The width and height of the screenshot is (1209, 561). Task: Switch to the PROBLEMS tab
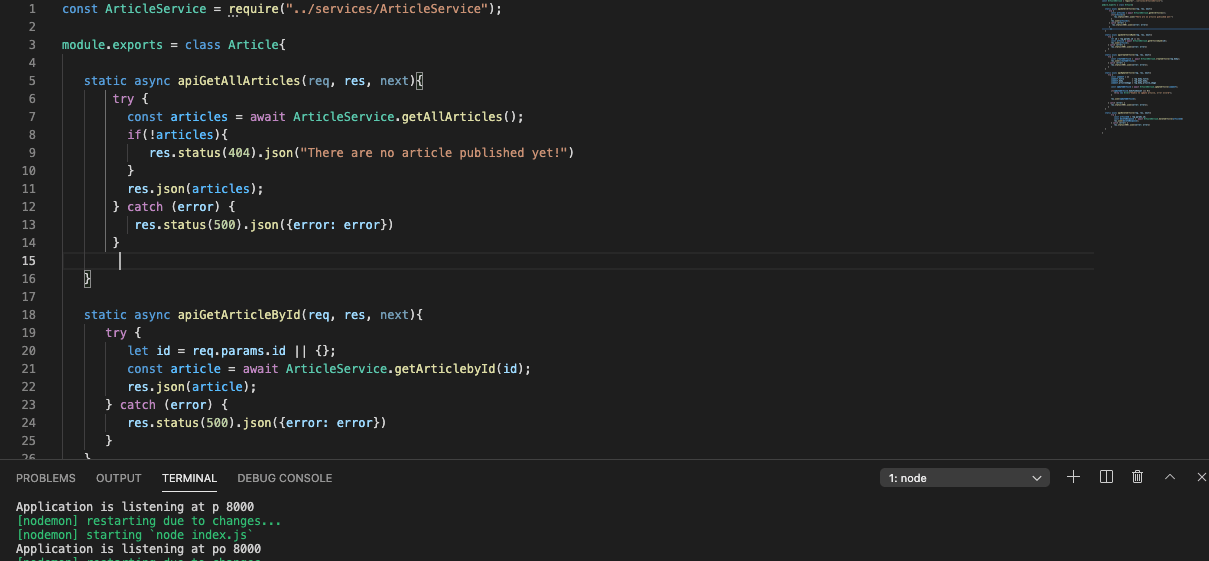click(46, 478)
